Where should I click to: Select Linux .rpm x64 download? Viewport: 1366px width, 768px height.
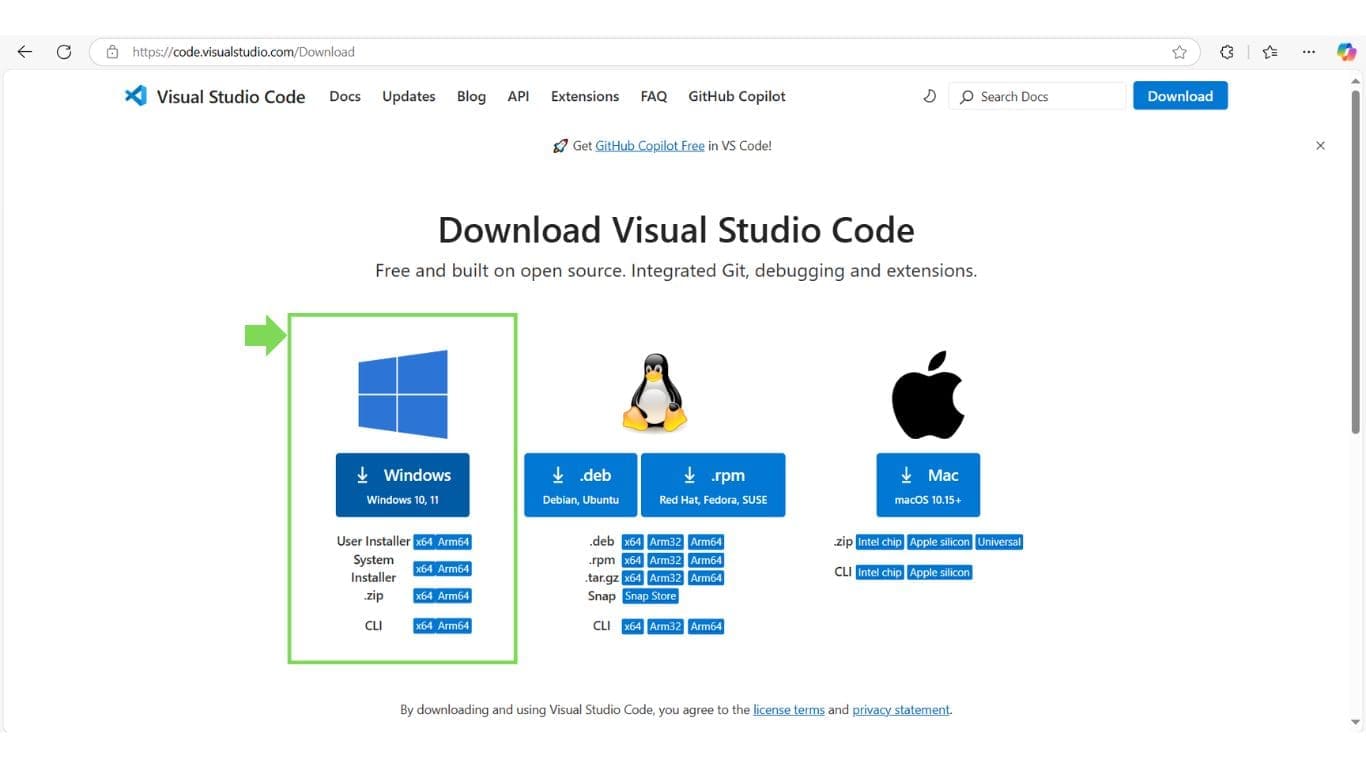tap(632, 560)
